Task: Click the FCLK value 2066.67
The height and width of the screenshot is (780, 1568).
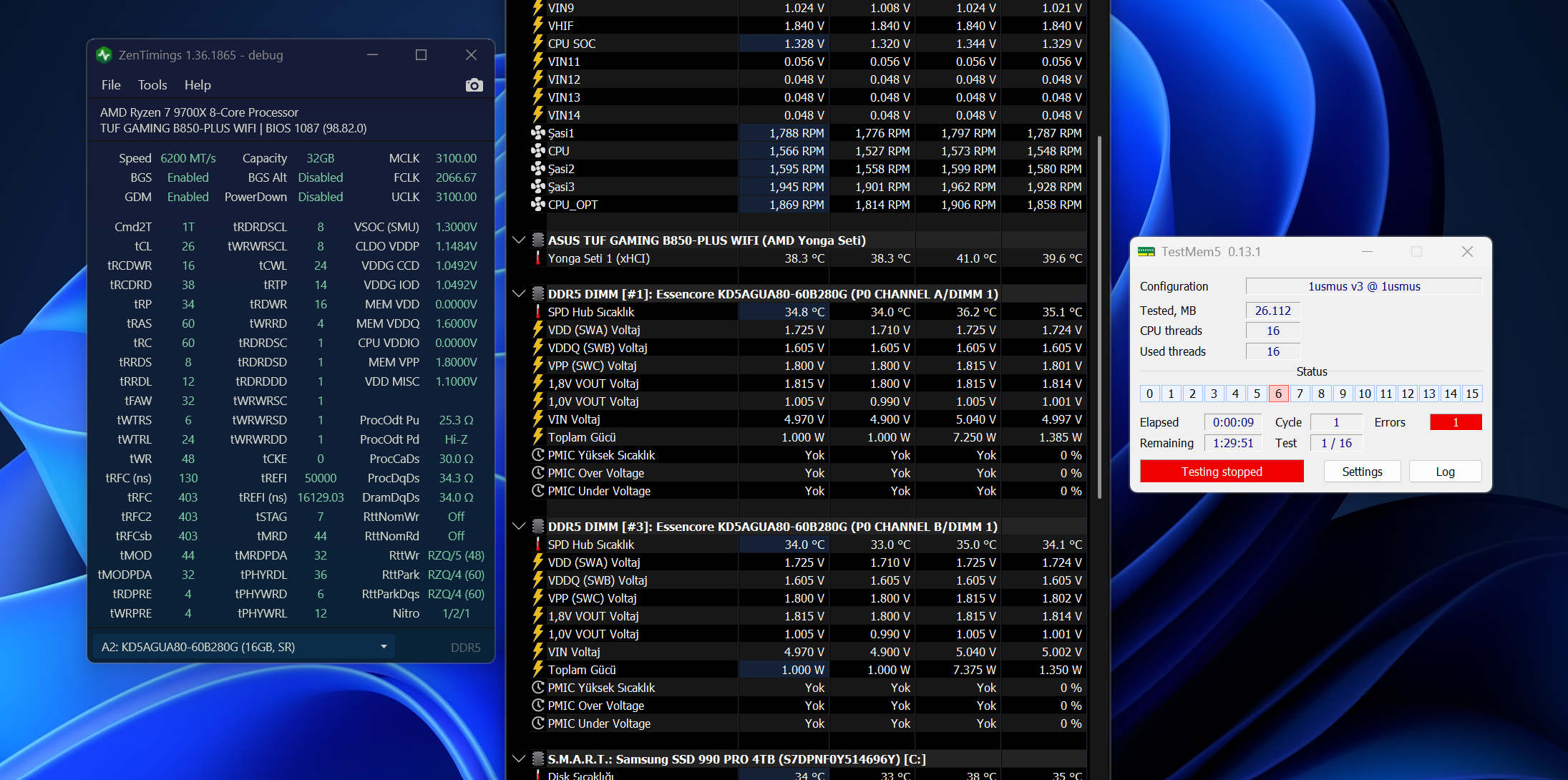Action: coord(456,177)
